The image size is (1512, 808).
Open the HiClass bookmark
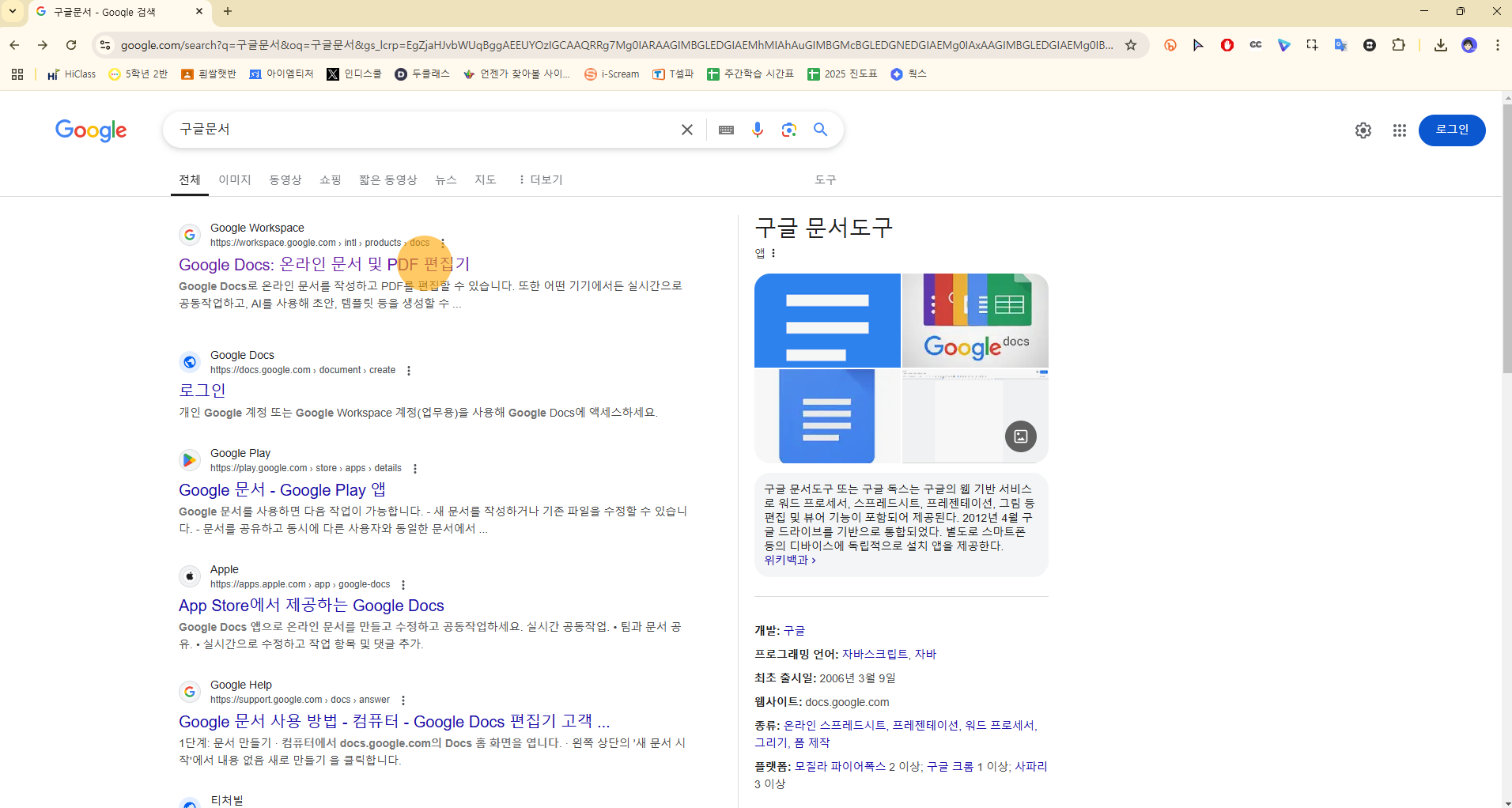(71, 74)
